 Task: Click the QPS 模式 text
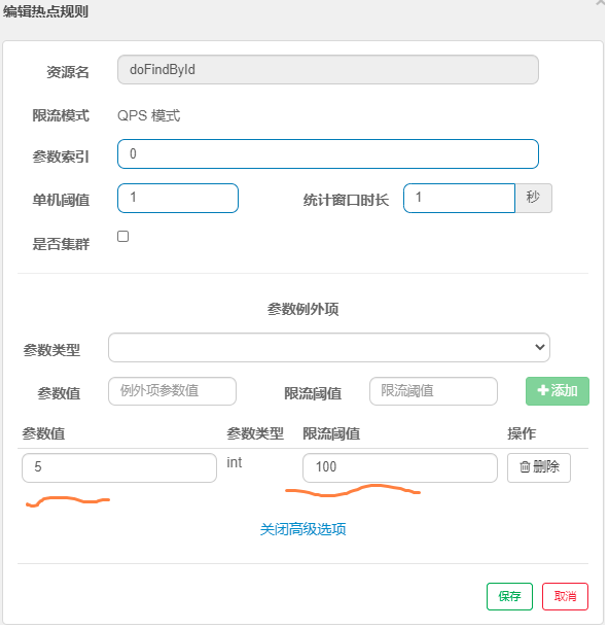tap(149, 116)
